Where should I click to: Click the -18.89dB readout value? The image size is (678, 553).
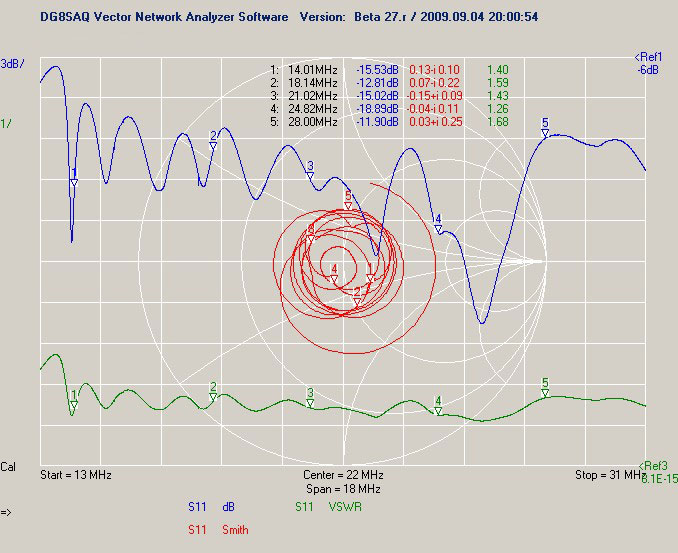coord(377,109)
